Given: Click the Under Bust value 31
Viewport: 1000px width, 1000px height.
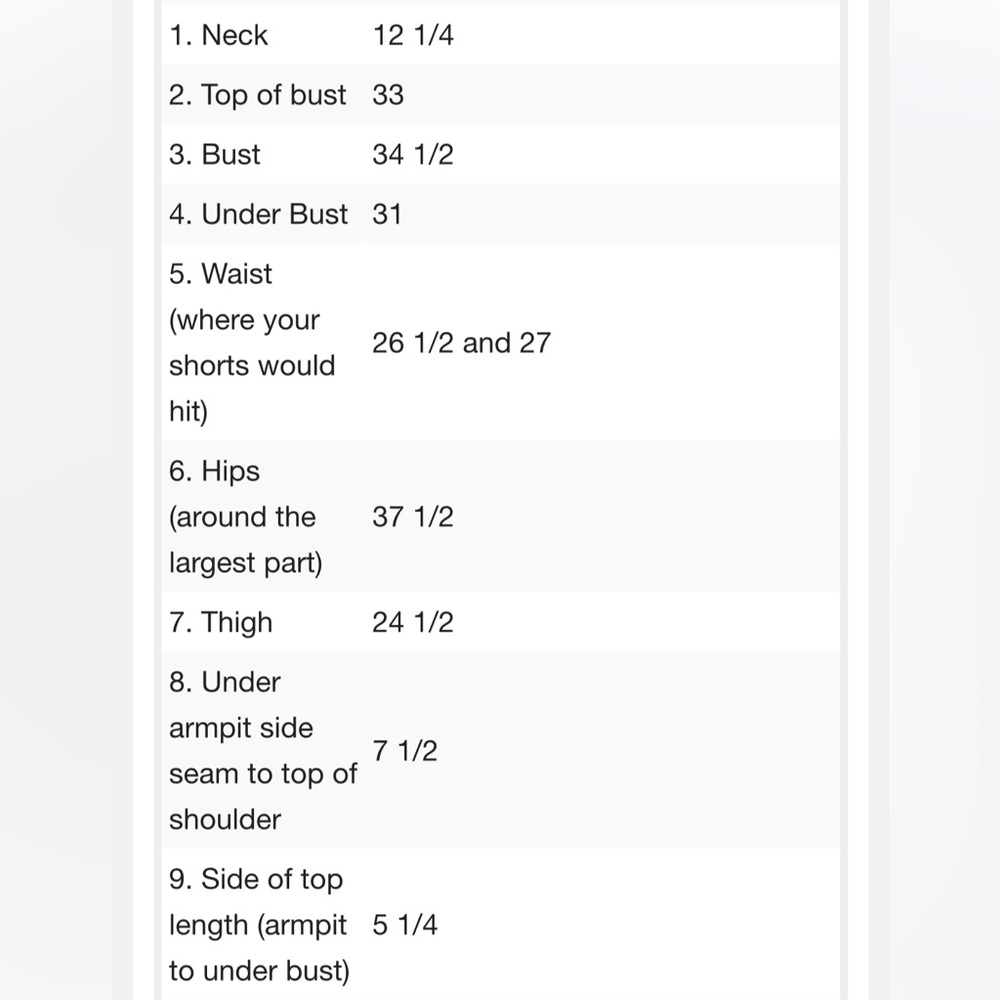Looking at the screenshot, I should pyautogui.click(x=387, y=214).
